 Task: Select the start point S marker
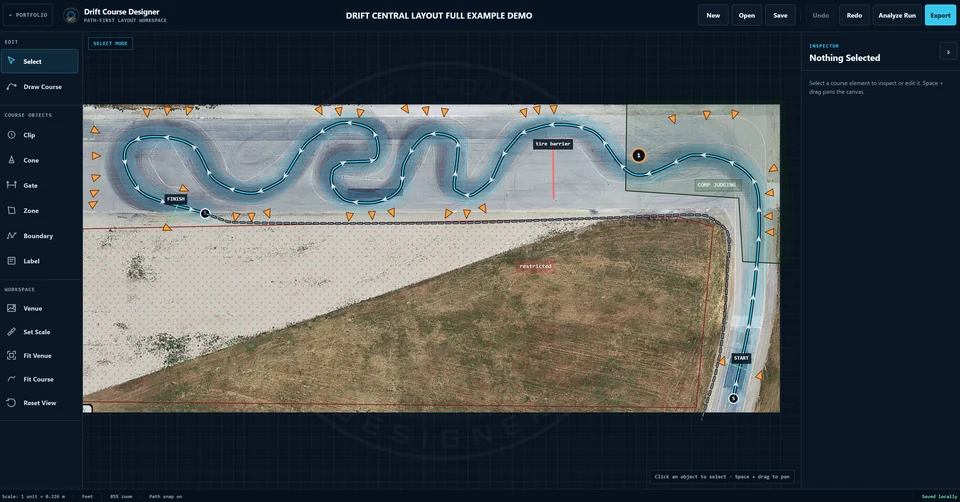pyautogui.click(x=733, y=399)
